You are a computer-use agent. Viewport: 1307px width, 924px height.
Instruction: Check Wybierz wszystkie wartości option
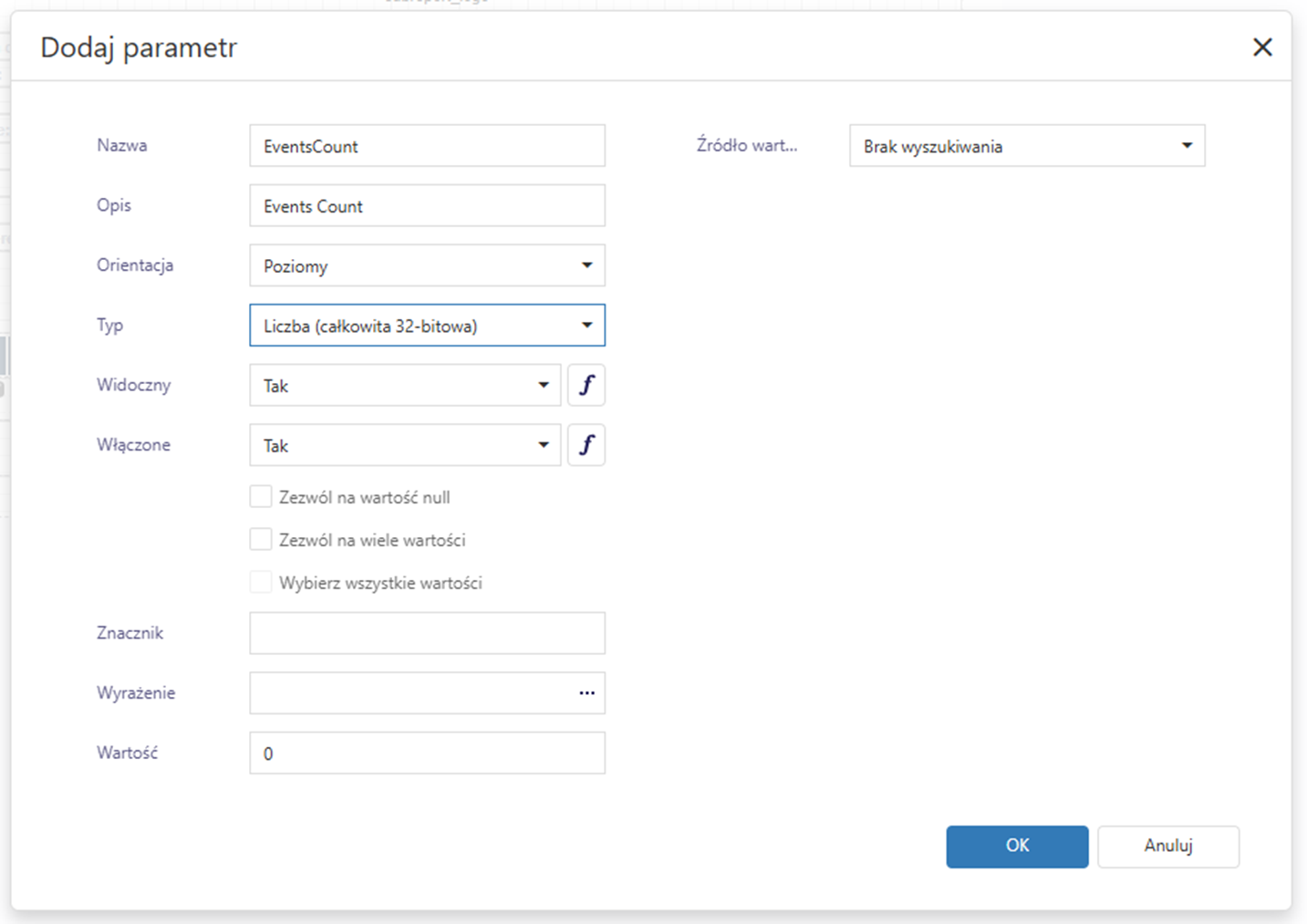point(261,583)
